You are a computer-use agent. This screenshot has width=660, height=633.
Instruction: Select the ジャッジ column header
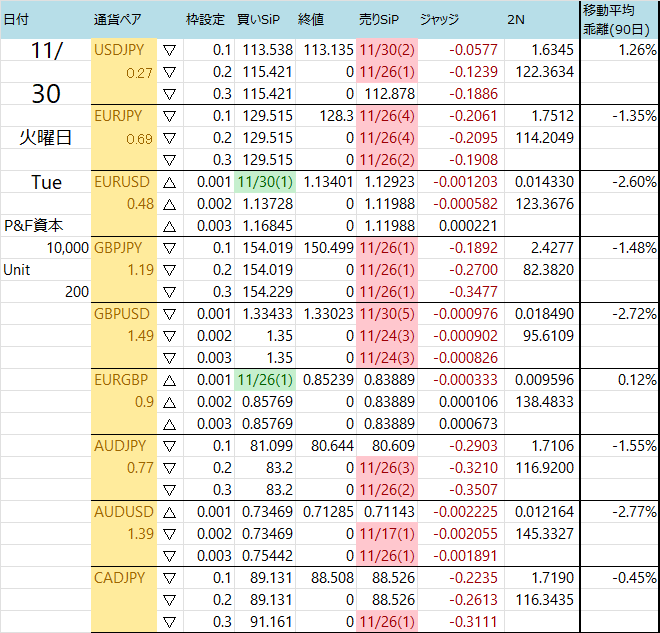(439, 19)
